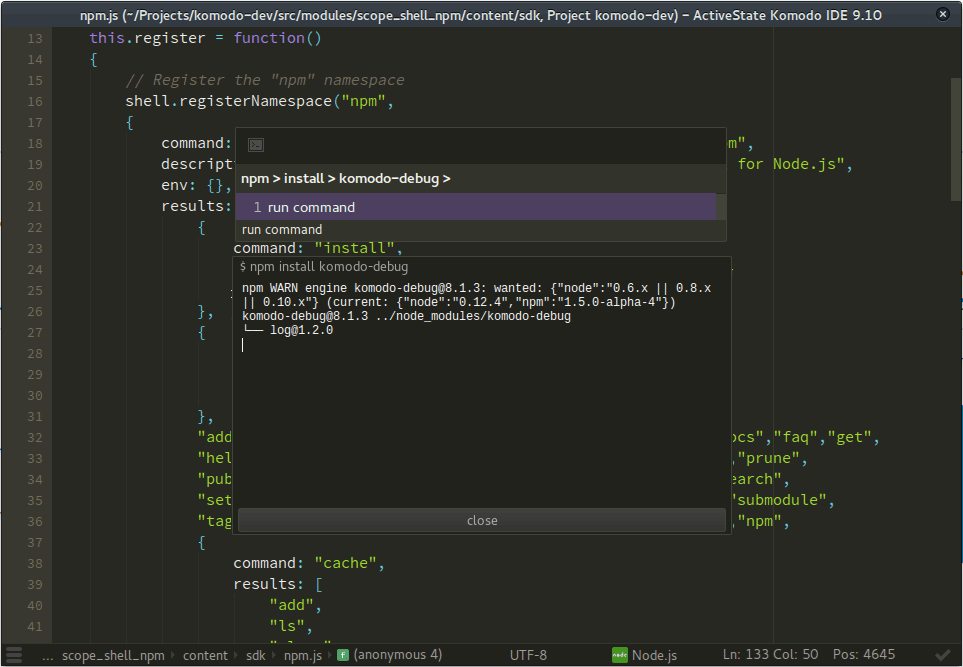Click the 'command: "cache",' code line
Image resolution: width=963 pixels, height=667 pixels.
coord(309,563)
